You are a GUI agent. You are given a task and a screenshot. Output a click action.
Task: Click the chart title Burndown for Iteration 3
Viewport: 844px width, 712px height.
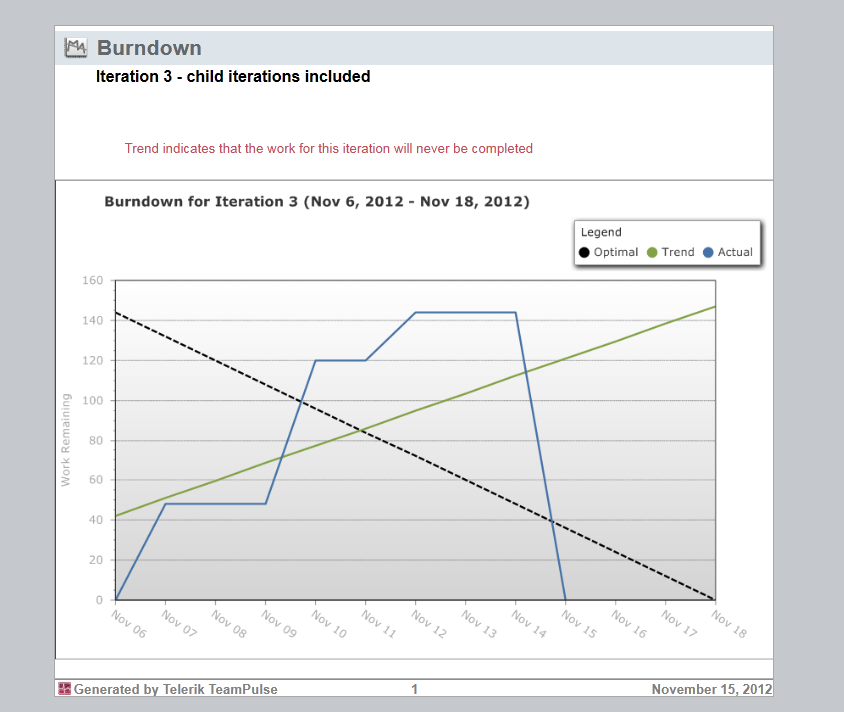click(x=317, y=202)
